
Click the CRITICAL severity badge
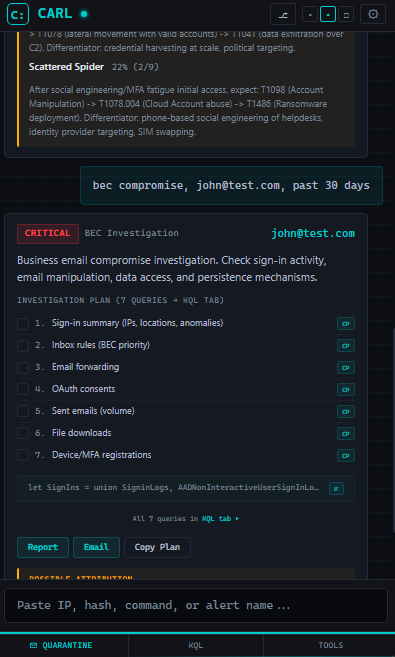pos(48,233)
